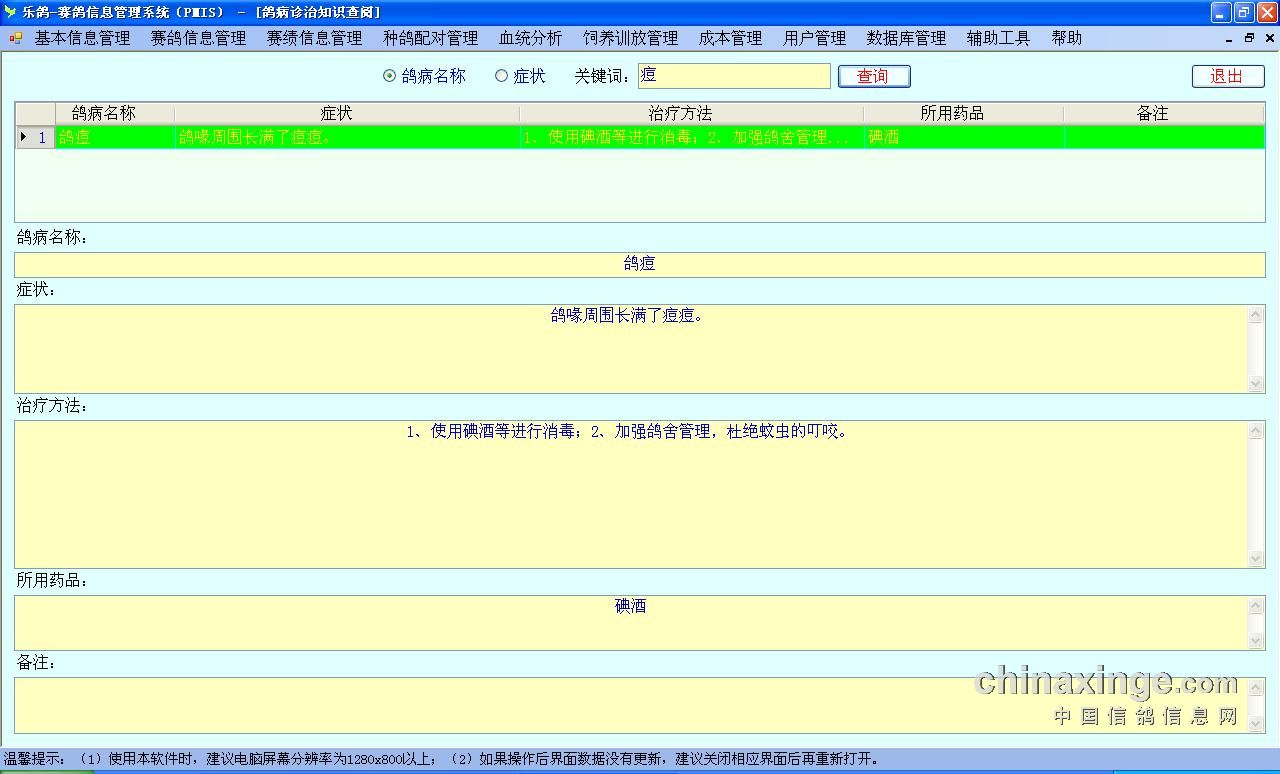The image size is (1280, 774).
Task: Minimize the inner MDI child window
Action: click(1230, 38)
